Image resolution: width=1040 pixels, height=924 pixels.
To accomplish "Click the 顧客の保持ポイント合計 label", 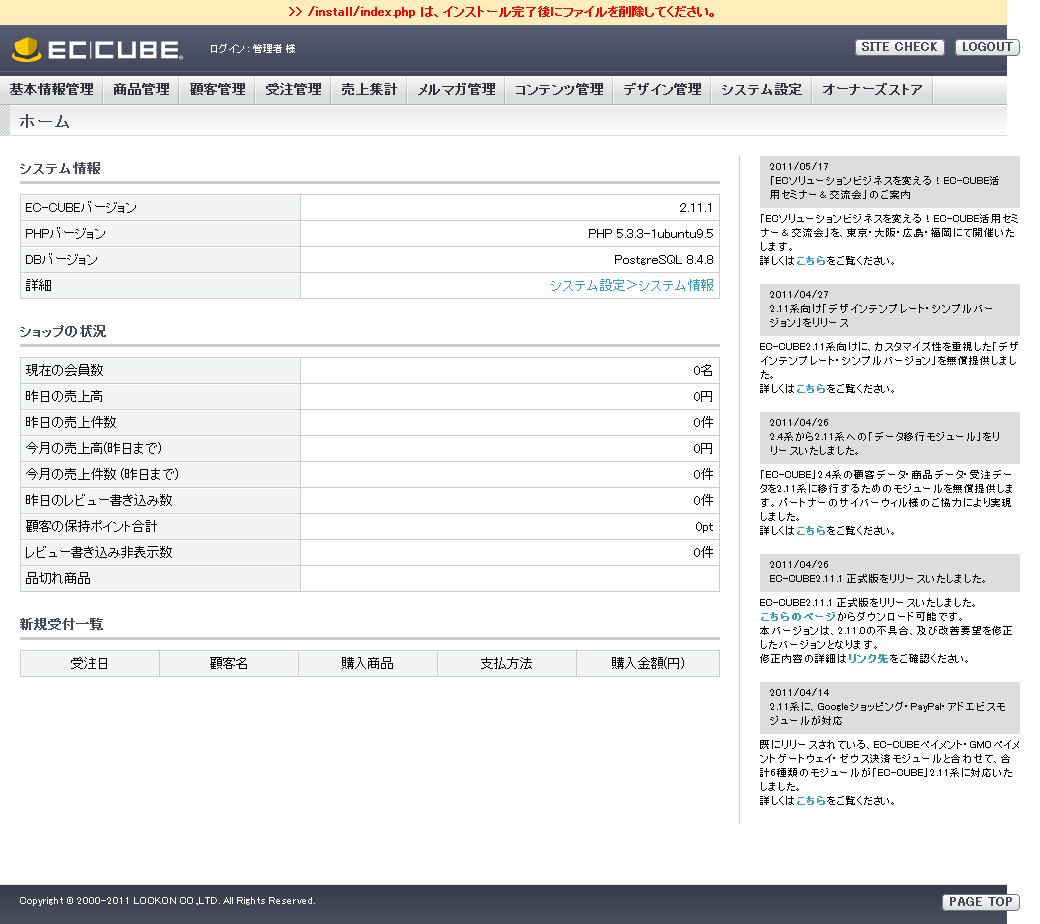I will (x=91, y=526).
